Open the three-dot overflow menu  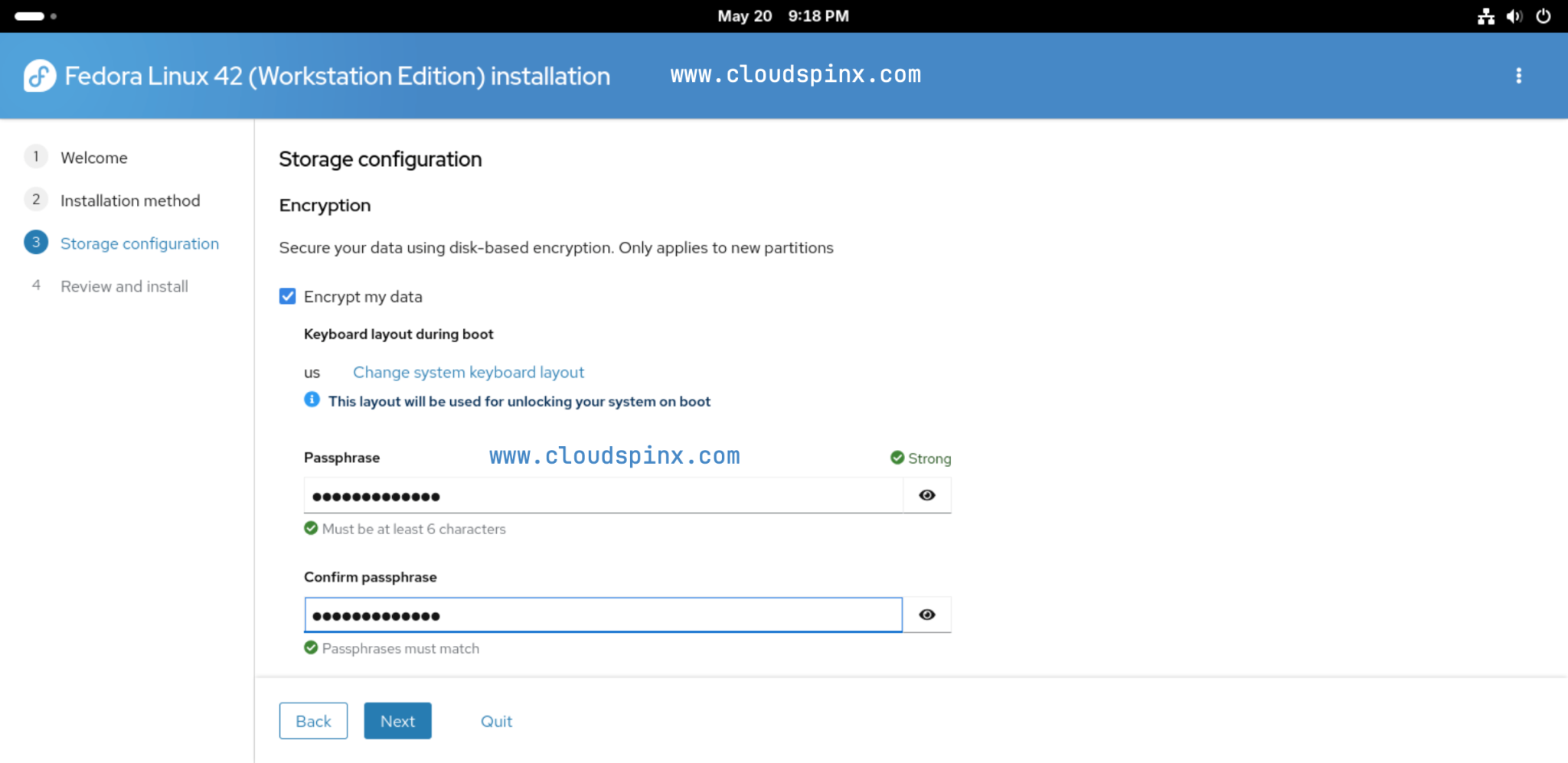click(1519, 75)
